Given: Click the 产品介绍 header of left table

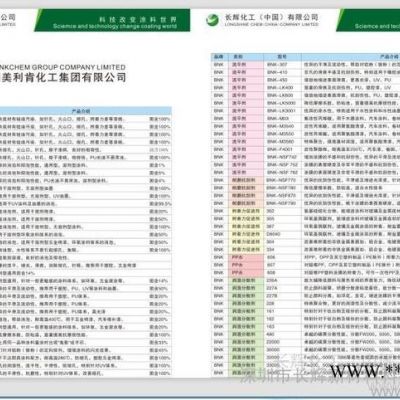Looking at the screenshot, I should pyautogui.click(x=81, y=111).
